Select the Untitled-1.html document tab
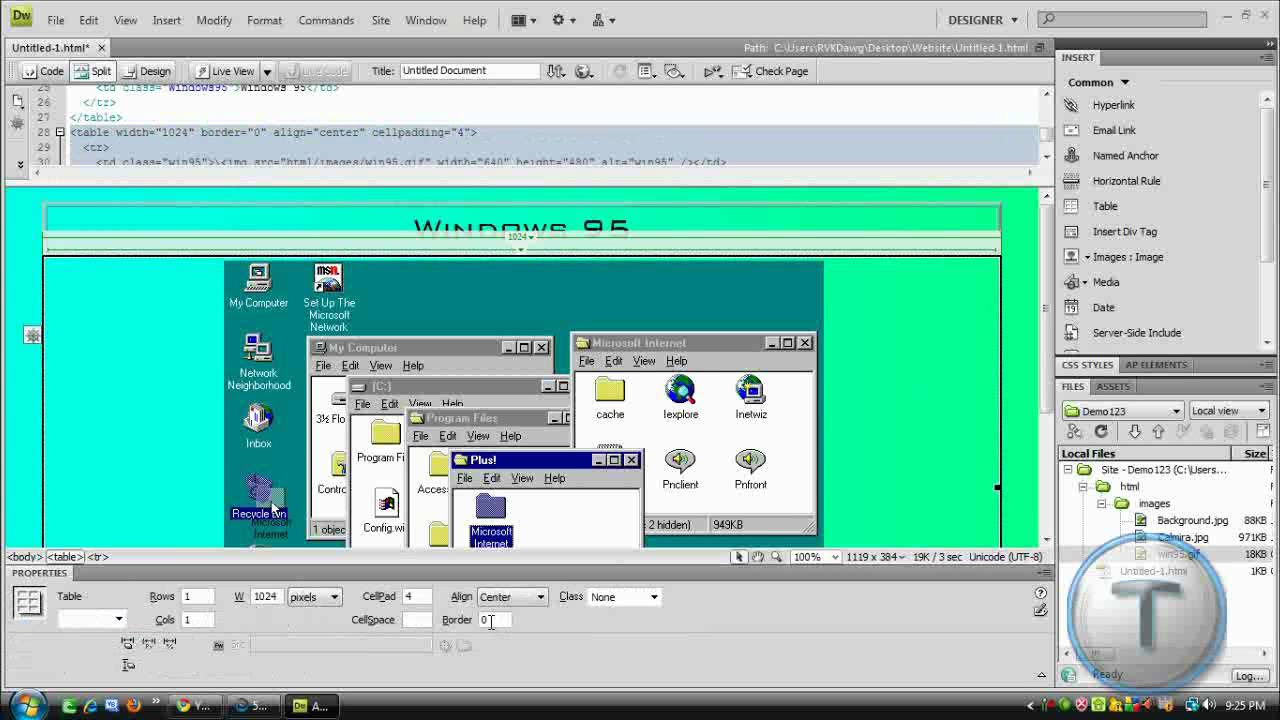The width and height of the screenshot is (1280, 720). tap(51, 47)
